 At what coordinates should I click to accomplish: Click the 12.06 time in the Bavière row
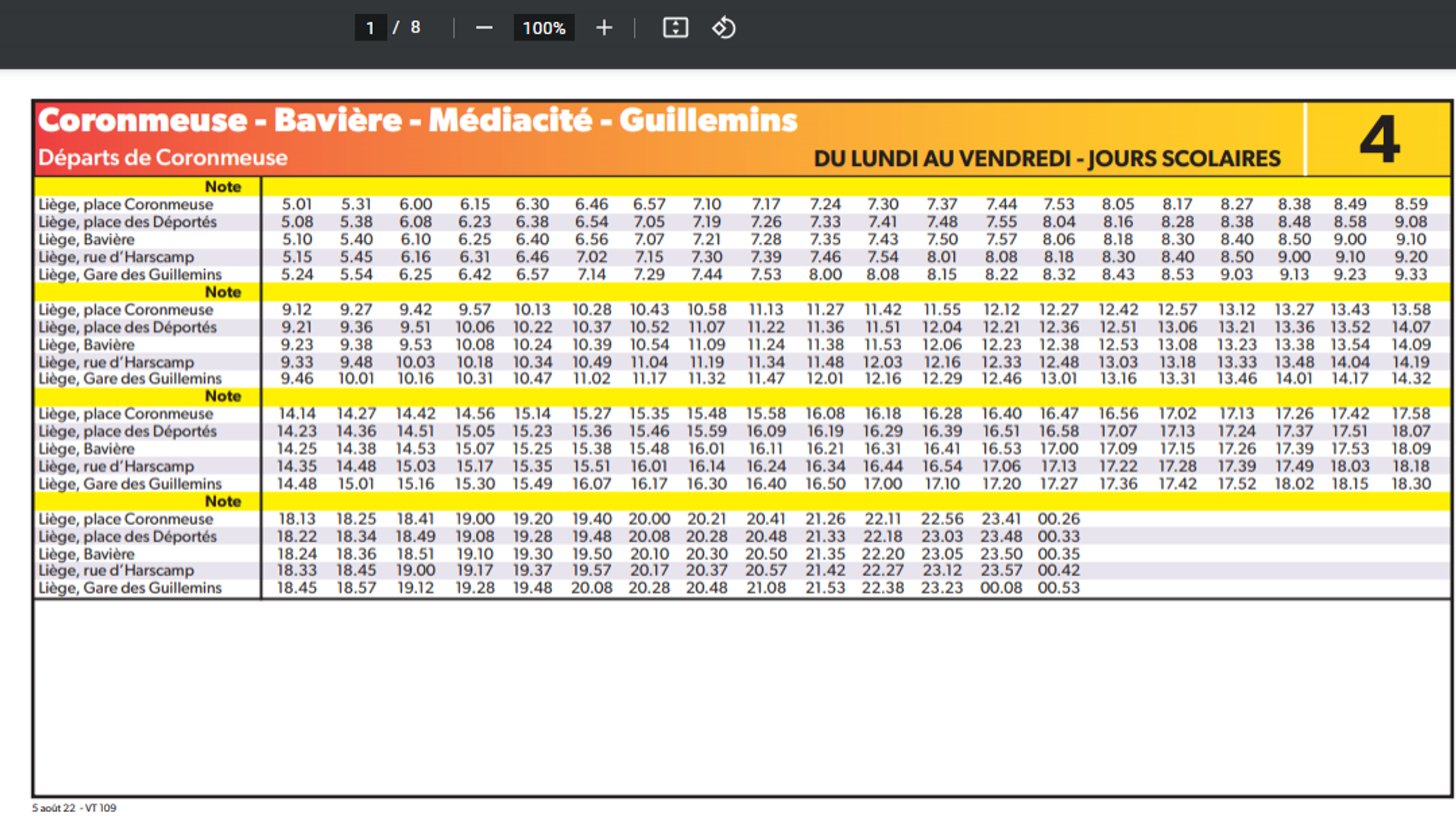[x=942, y=345]
